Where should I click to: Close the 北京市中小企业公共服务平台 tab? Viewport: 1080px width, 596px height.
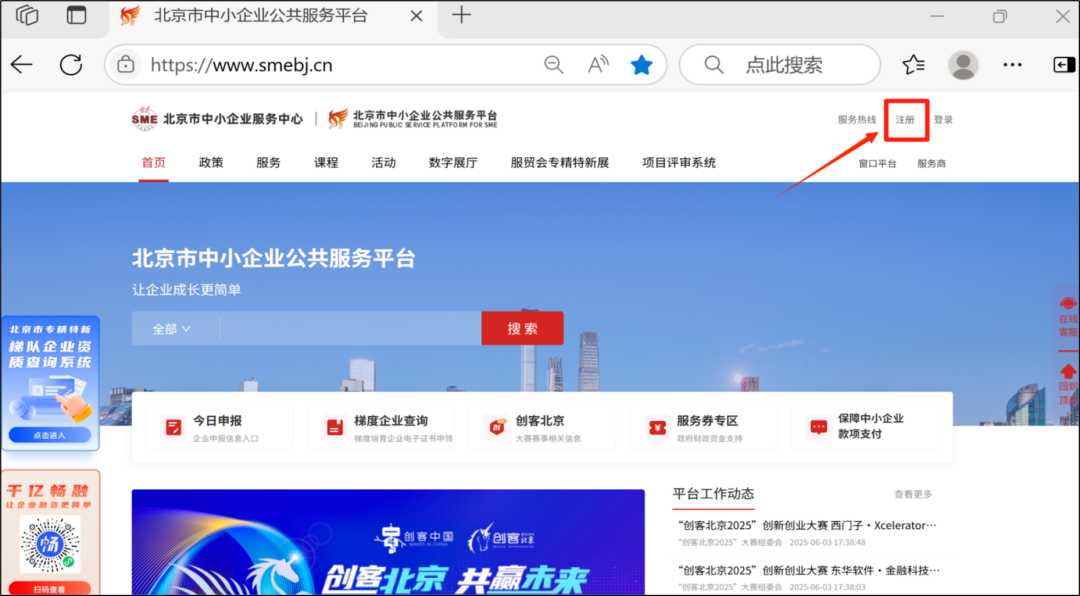[416, 16]
